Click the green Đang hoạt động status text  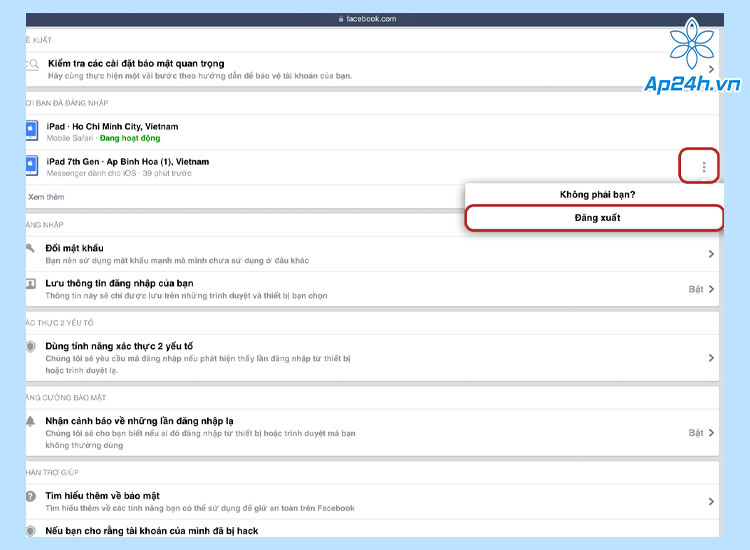130,138
